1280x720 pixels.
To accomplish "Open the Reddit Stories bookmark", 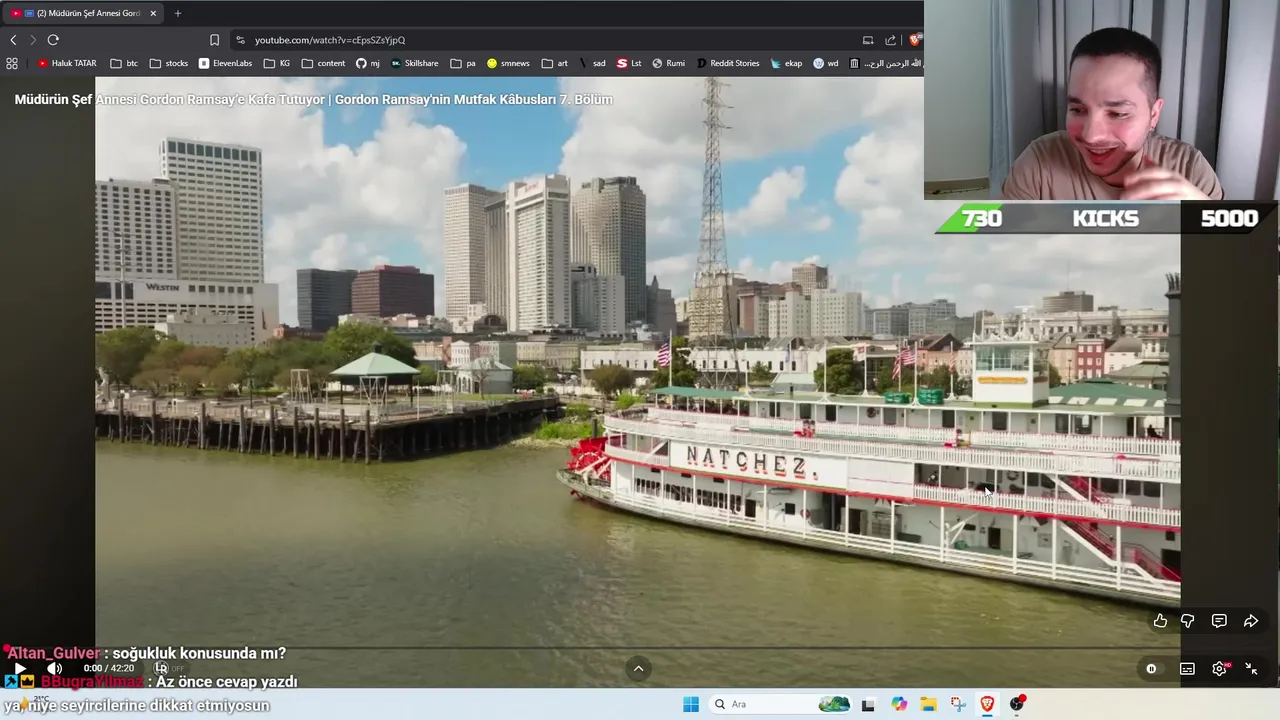I will coord(727,63).
